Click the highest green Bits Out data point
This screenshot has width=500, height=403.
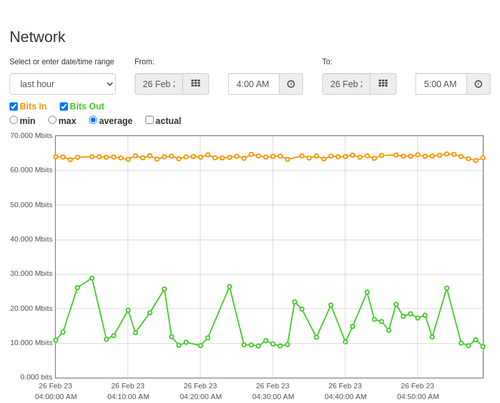point(92,278)
